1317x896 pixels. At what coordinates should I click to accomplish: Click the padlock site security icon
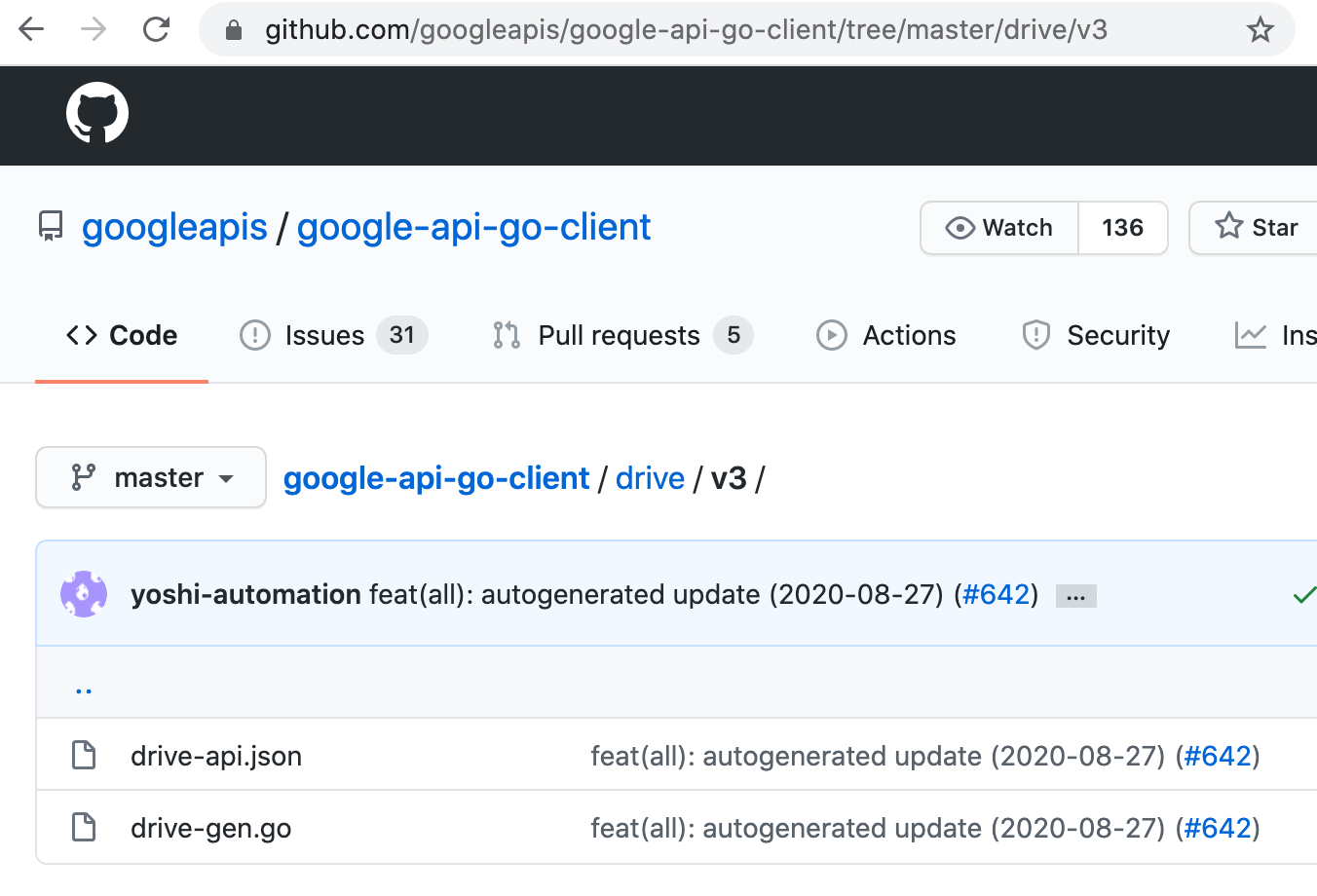coord(233,30)
